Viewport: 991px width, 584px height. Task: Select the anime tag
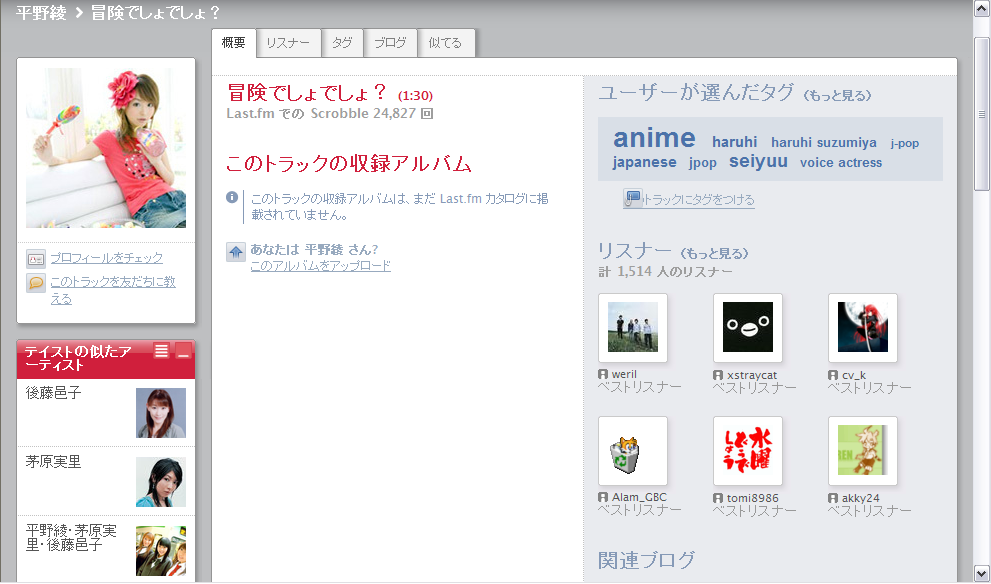click(x=654, y=138)
